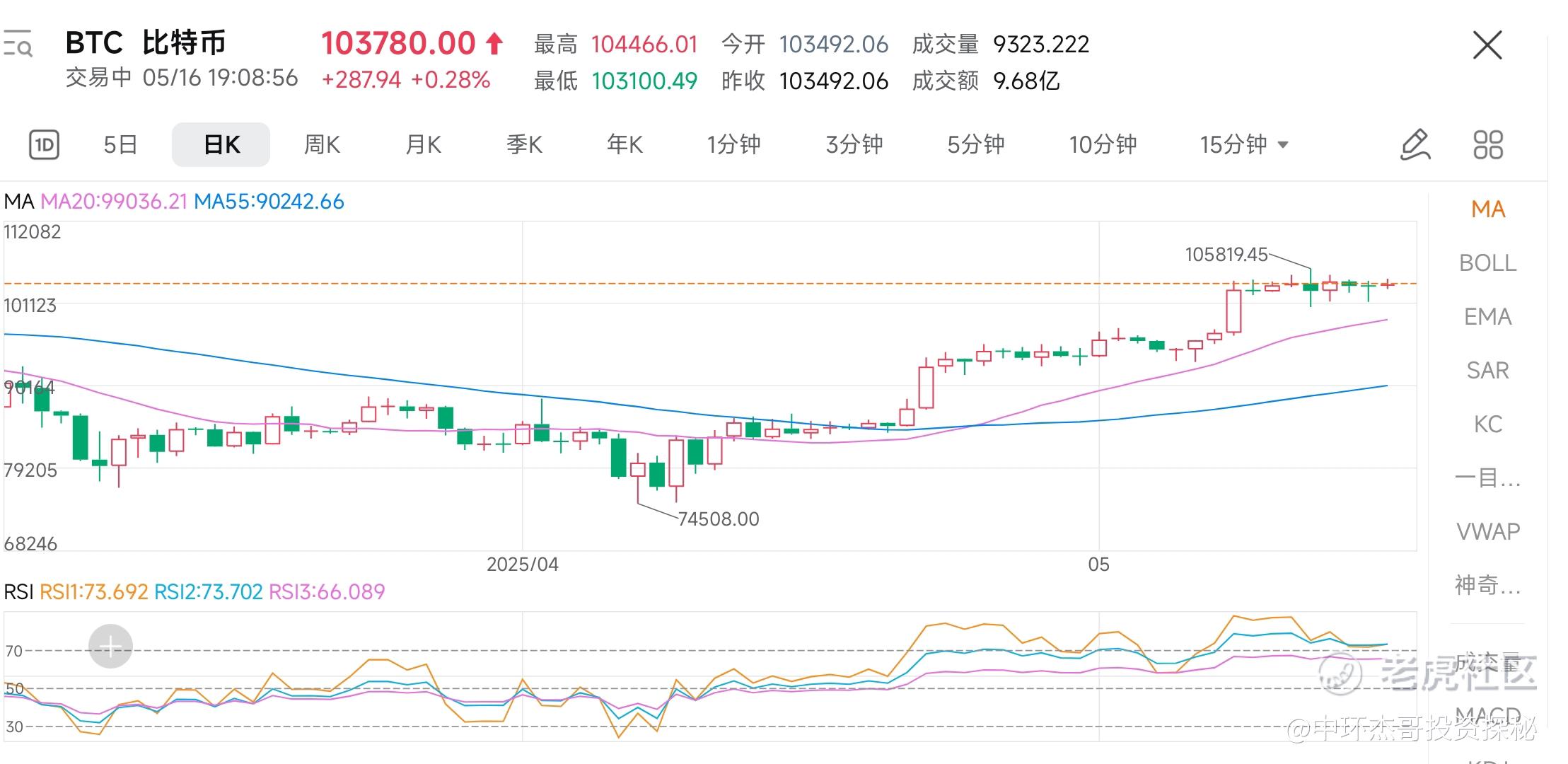Close the BTC chart with X icon

click(x=1487, y=45)
